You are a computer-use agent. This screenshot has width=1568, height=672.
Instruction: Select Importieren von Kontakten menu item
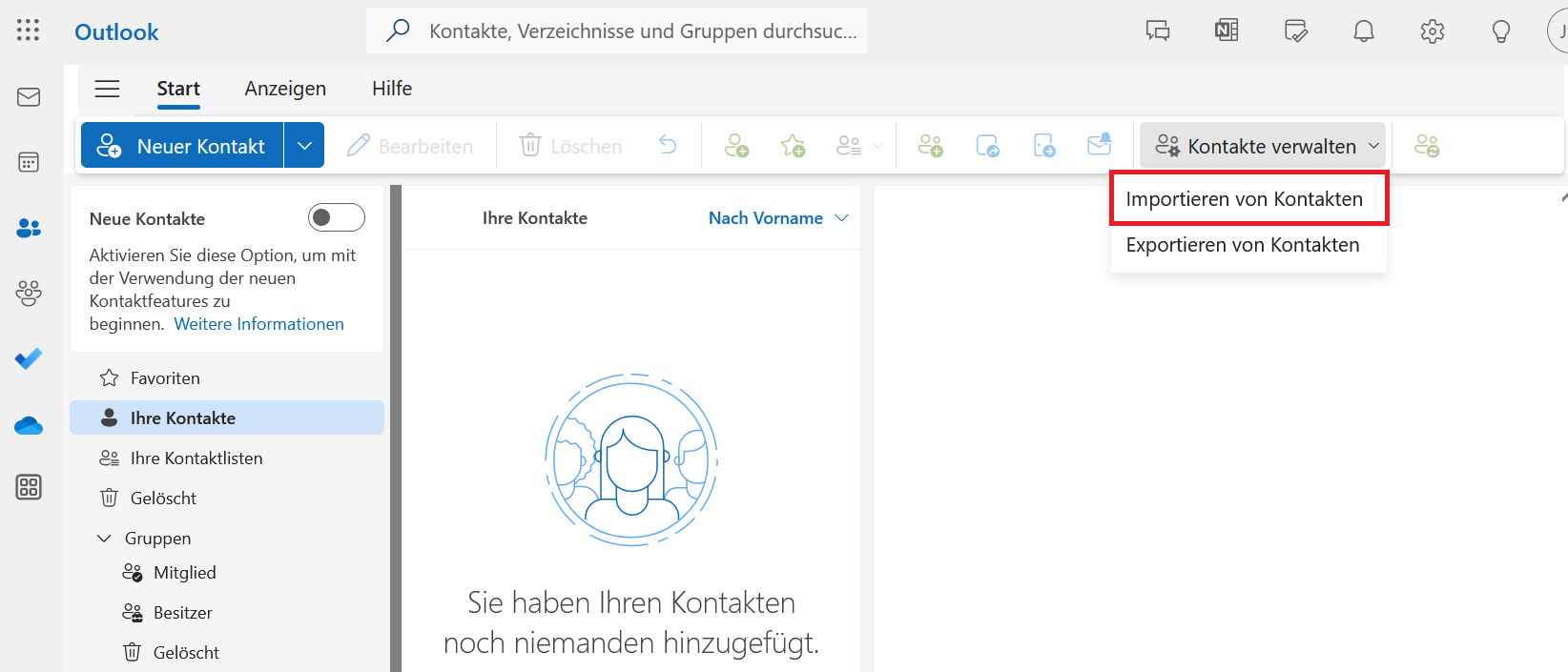1244,199
